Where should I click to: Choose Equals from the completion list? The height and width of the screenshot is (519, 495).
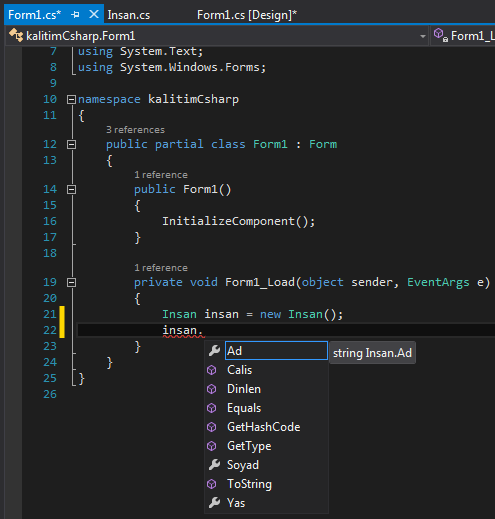click(244, 408)
